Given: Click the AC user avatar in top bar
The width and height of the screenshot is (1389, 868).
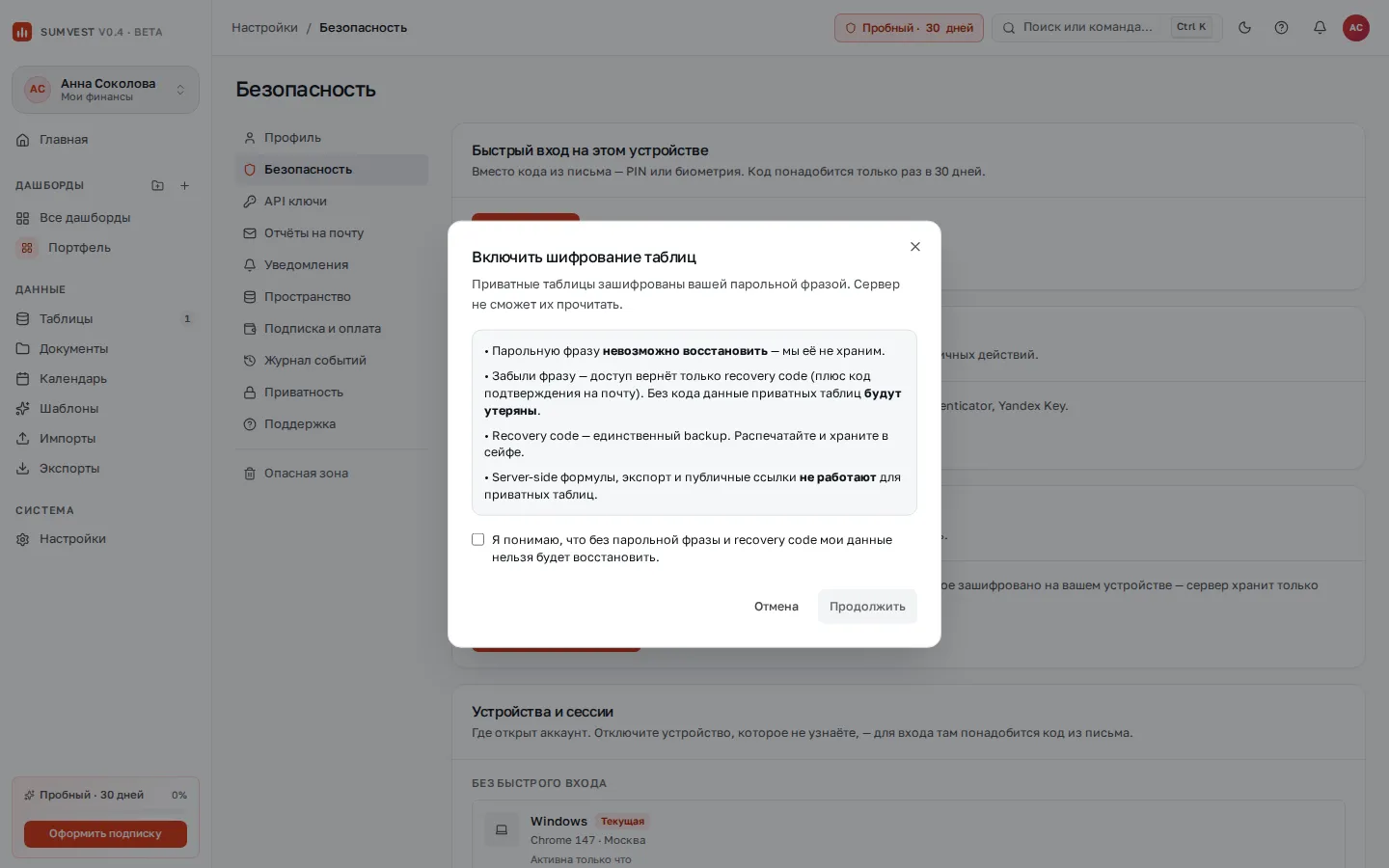Looking at the screenshot, I should click(x=1356, y=28).
